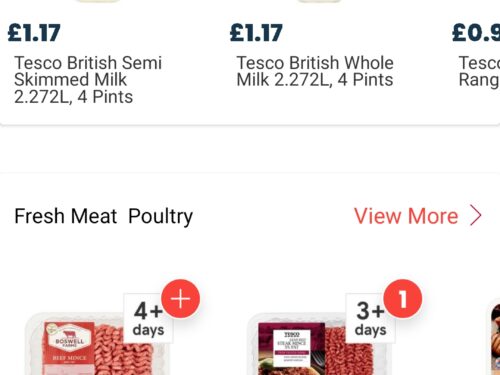Tap the £1.17 price of semi skimmed milk

point(34,33)
